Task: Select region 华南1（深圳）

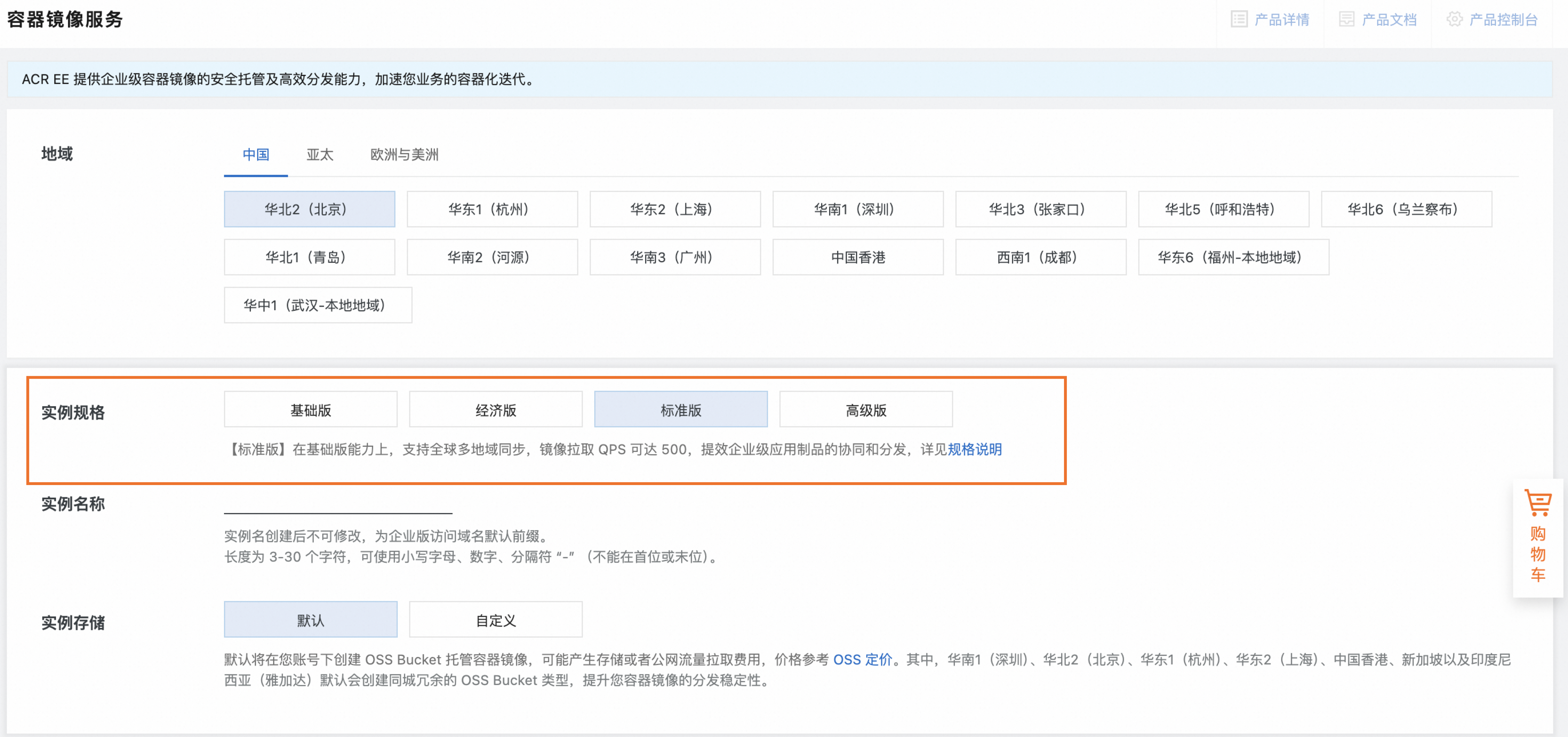Action: 858,209
